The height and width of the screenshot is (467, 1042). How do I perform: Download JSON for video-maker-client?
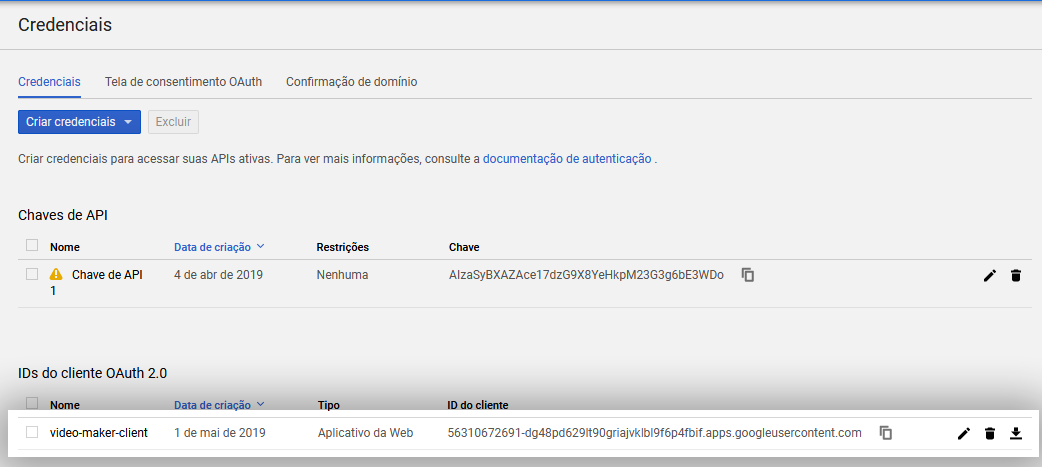1015,434
